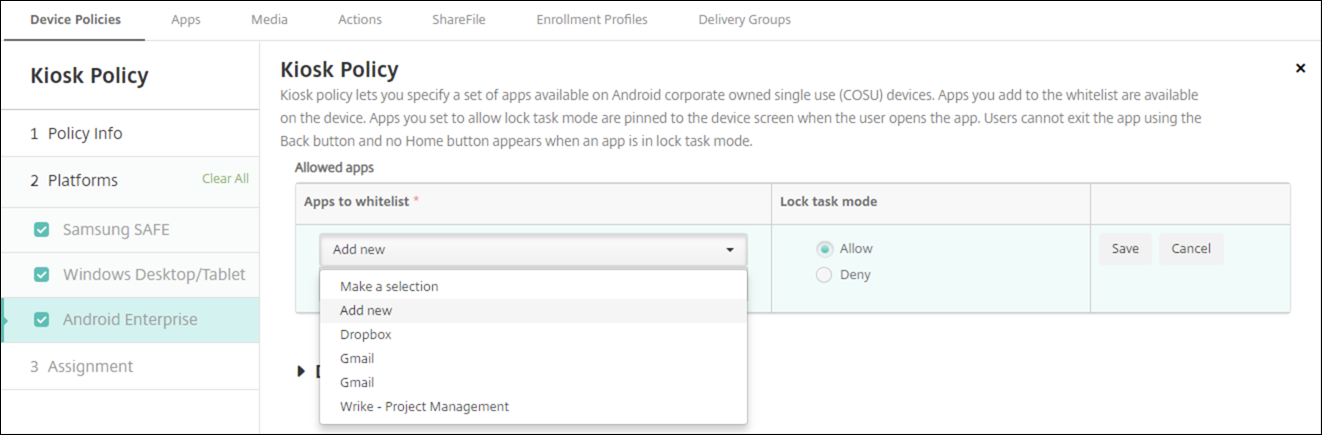Click the Clear All platforms link

coord(225,179)
